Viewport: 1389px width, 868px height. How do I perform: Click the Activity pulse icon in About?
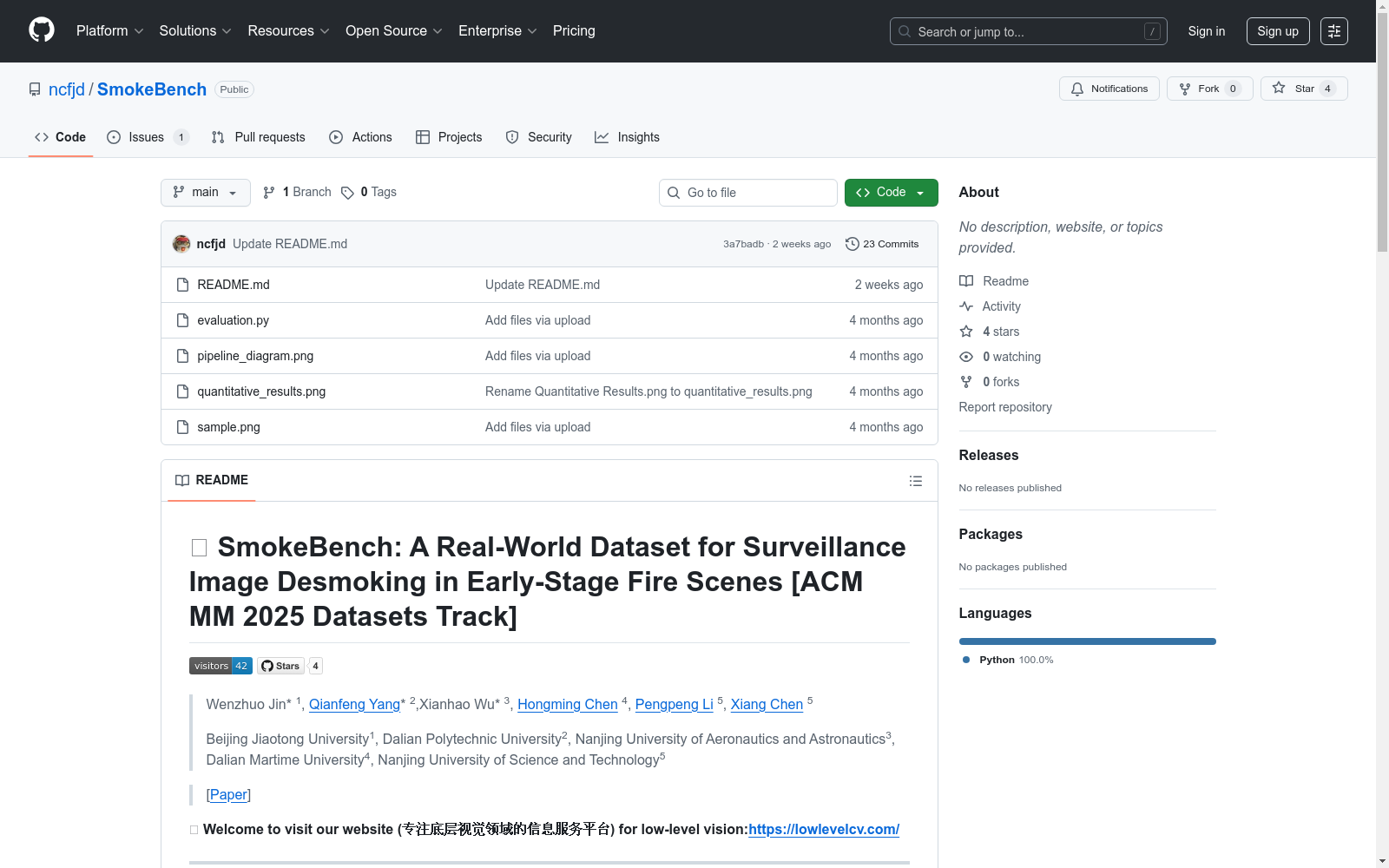click(x=966, y=306)
